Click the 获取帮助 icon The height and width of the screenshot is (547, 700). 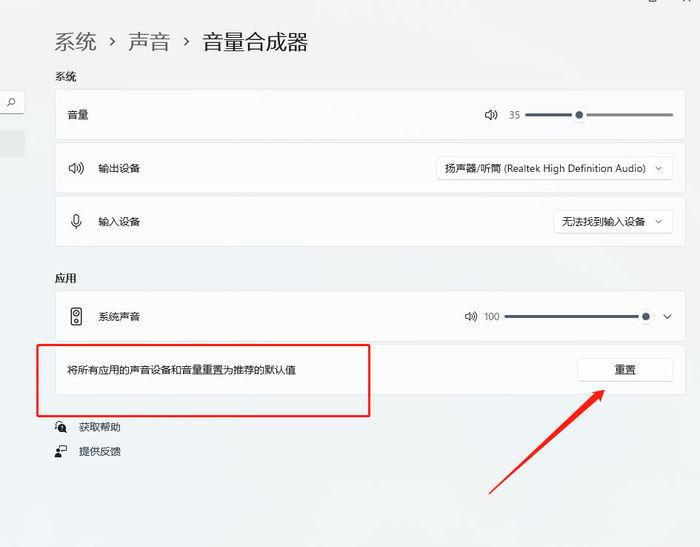point(61,427)
